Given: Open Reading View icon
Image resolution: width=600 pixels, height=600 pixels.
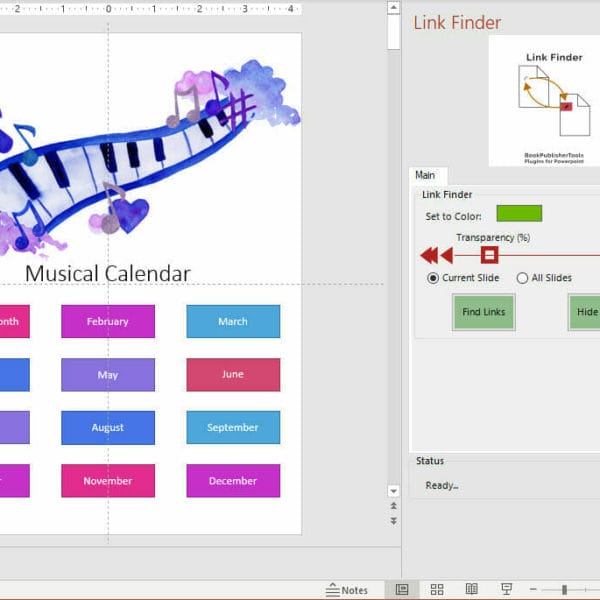Looking at the screenshot, I should point(471,589).
